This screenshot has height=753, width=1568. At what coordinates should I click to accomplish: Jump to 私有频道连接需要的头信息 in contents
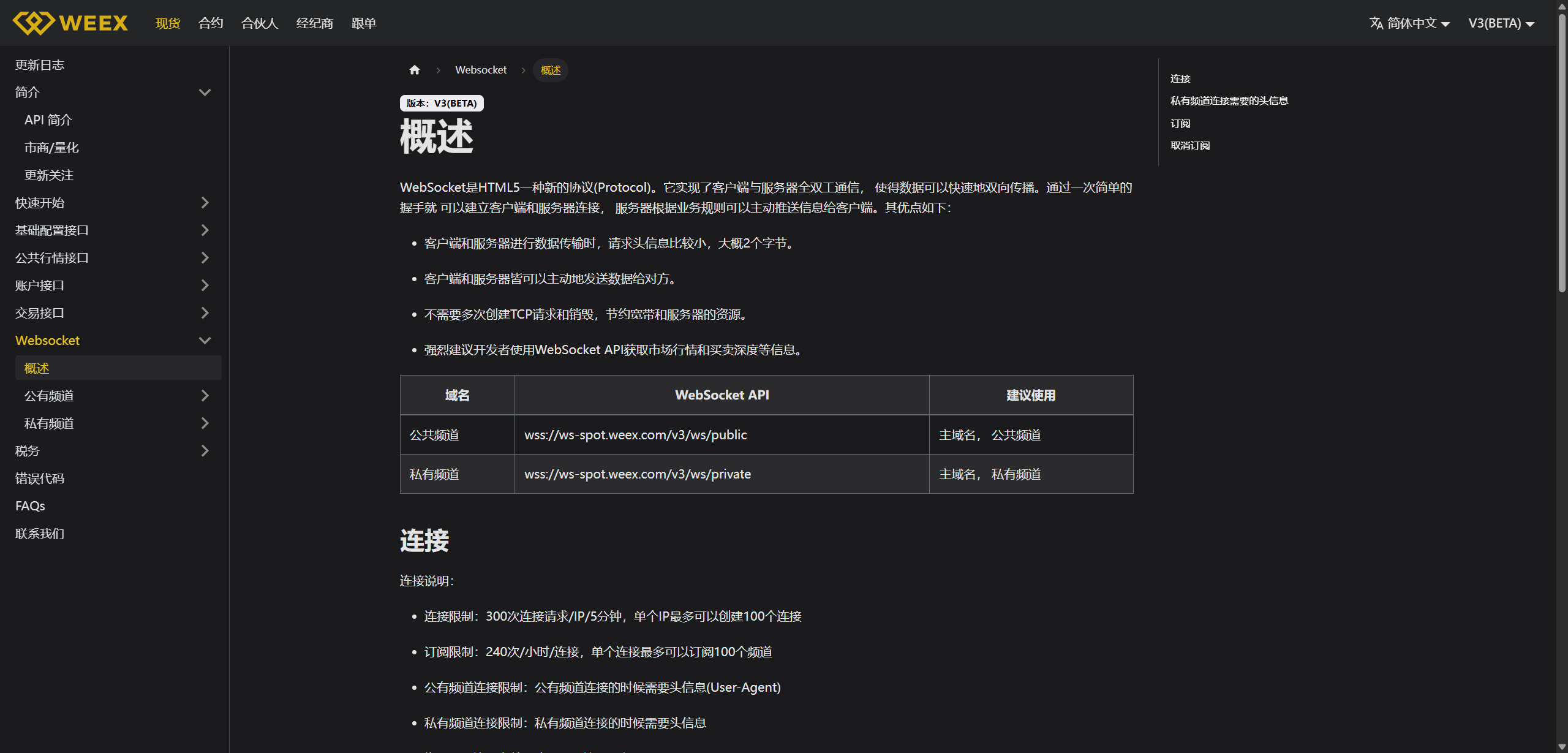1229,100
